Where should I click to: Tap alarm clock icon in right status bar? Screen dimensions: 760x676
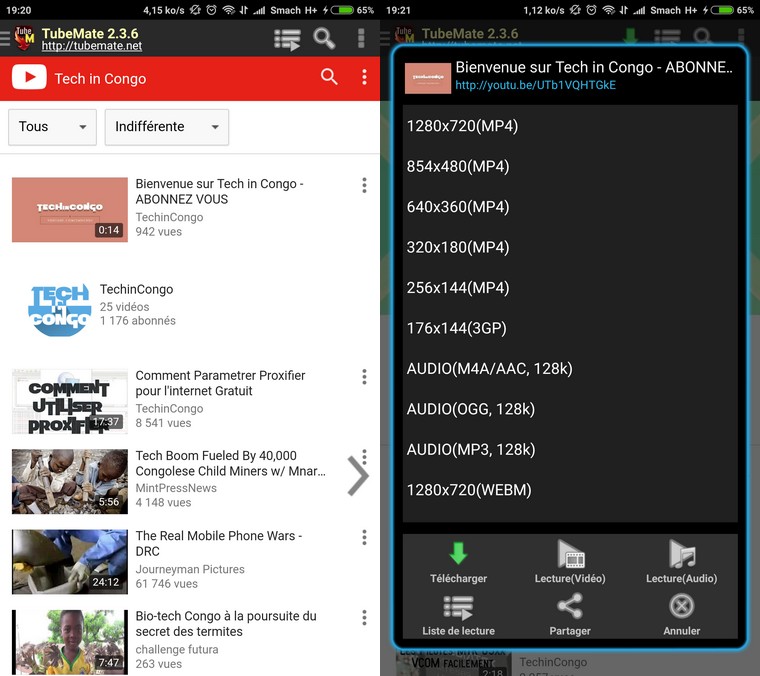tap(591, 10)
